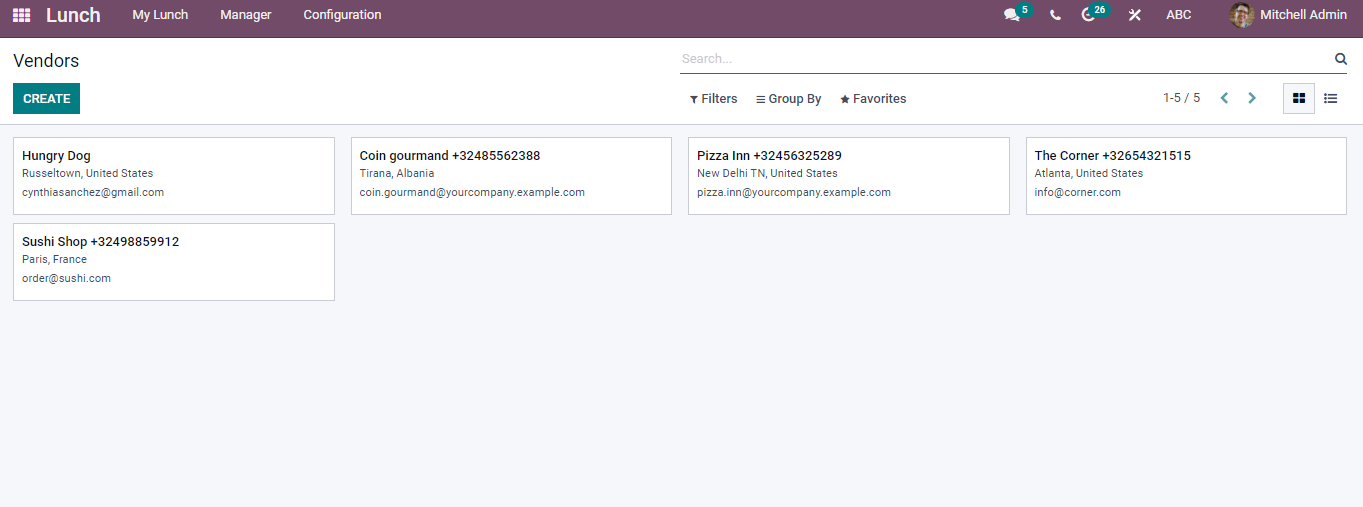1363x507 pixels.
Task: Open the conversations chat bubble icon
Action: [1012, 15]
